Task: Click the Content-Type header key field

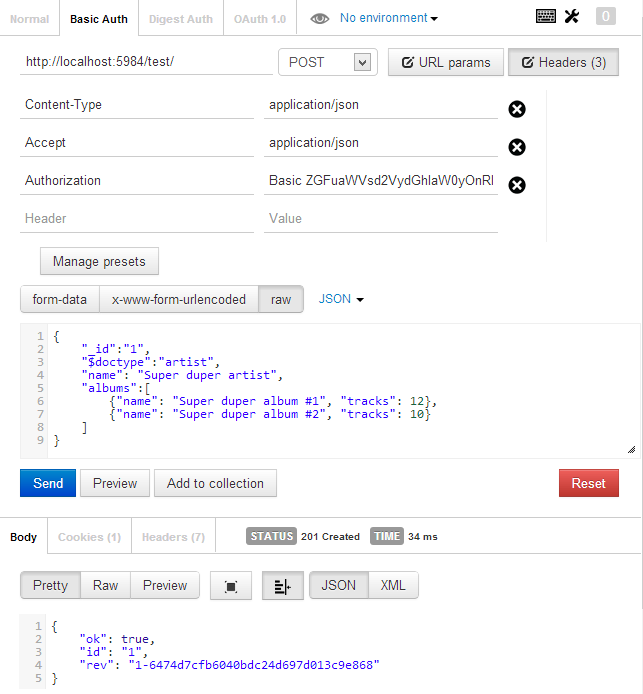Action: point(137,105)
